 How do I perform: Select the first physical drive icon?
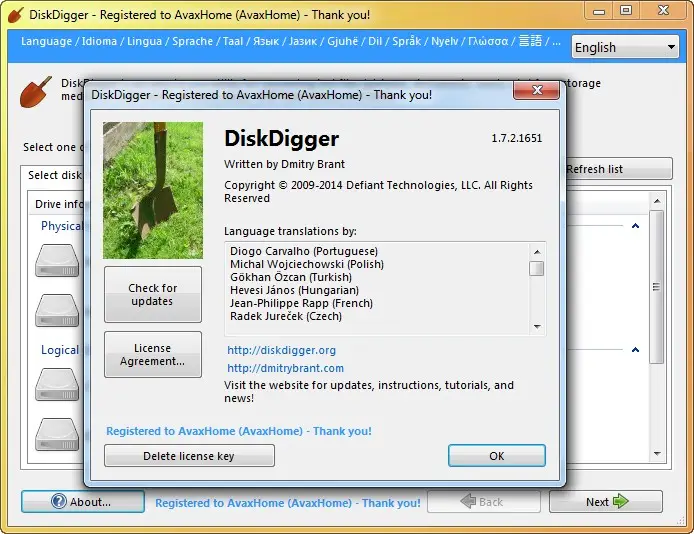57,261
